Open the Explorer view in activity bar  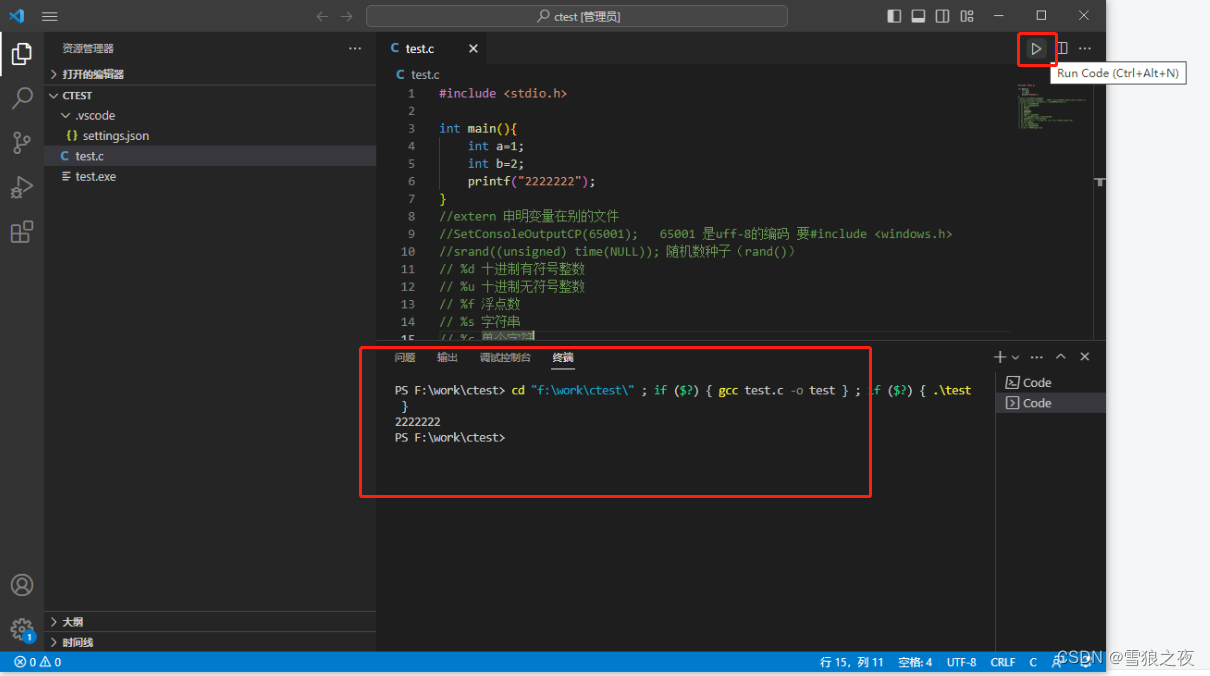point(22,53)
